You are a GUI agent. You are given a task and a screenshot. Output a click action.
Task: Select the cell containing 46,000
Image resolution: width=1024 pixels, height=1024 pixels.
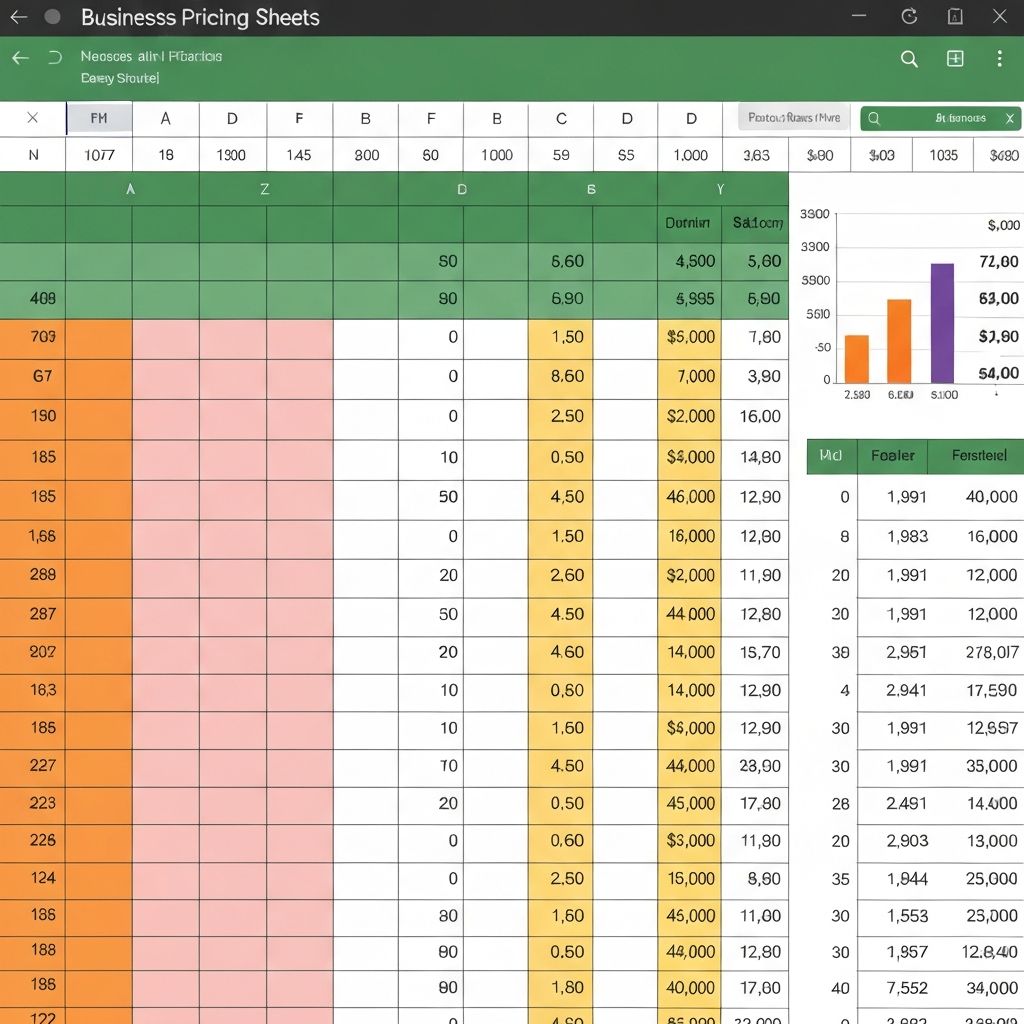(x=690, y=497)
